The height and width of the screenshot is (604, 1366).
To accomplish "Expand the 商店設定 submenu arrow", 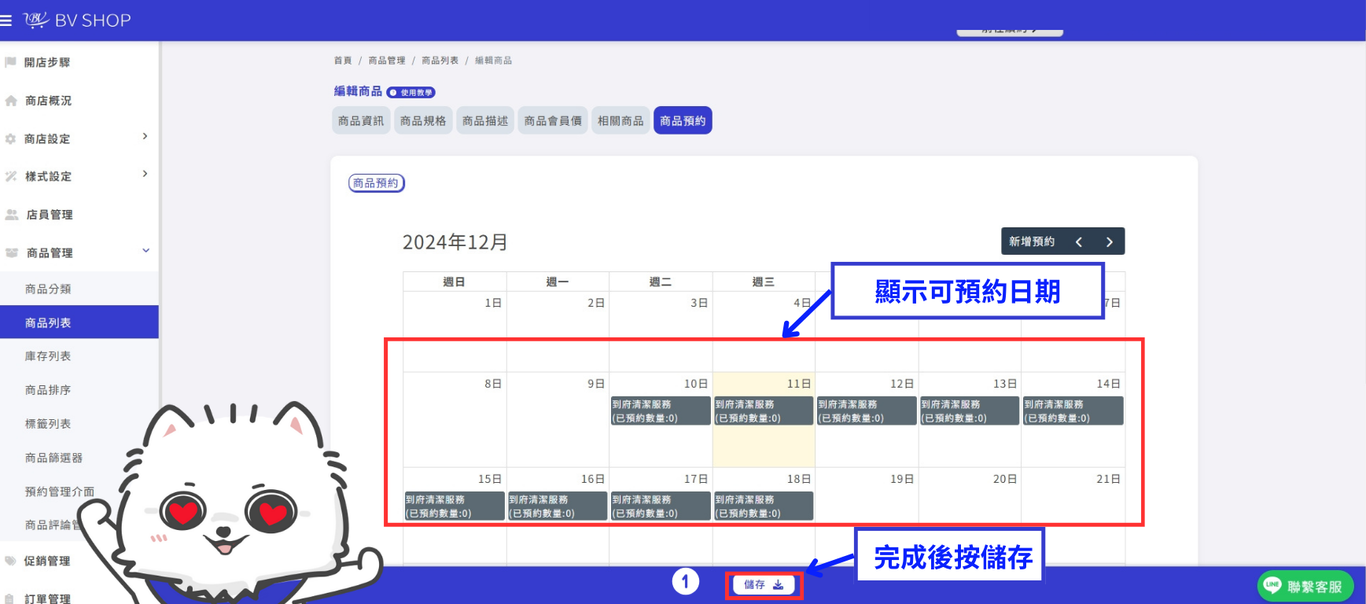I will click(x=145, y=137).
